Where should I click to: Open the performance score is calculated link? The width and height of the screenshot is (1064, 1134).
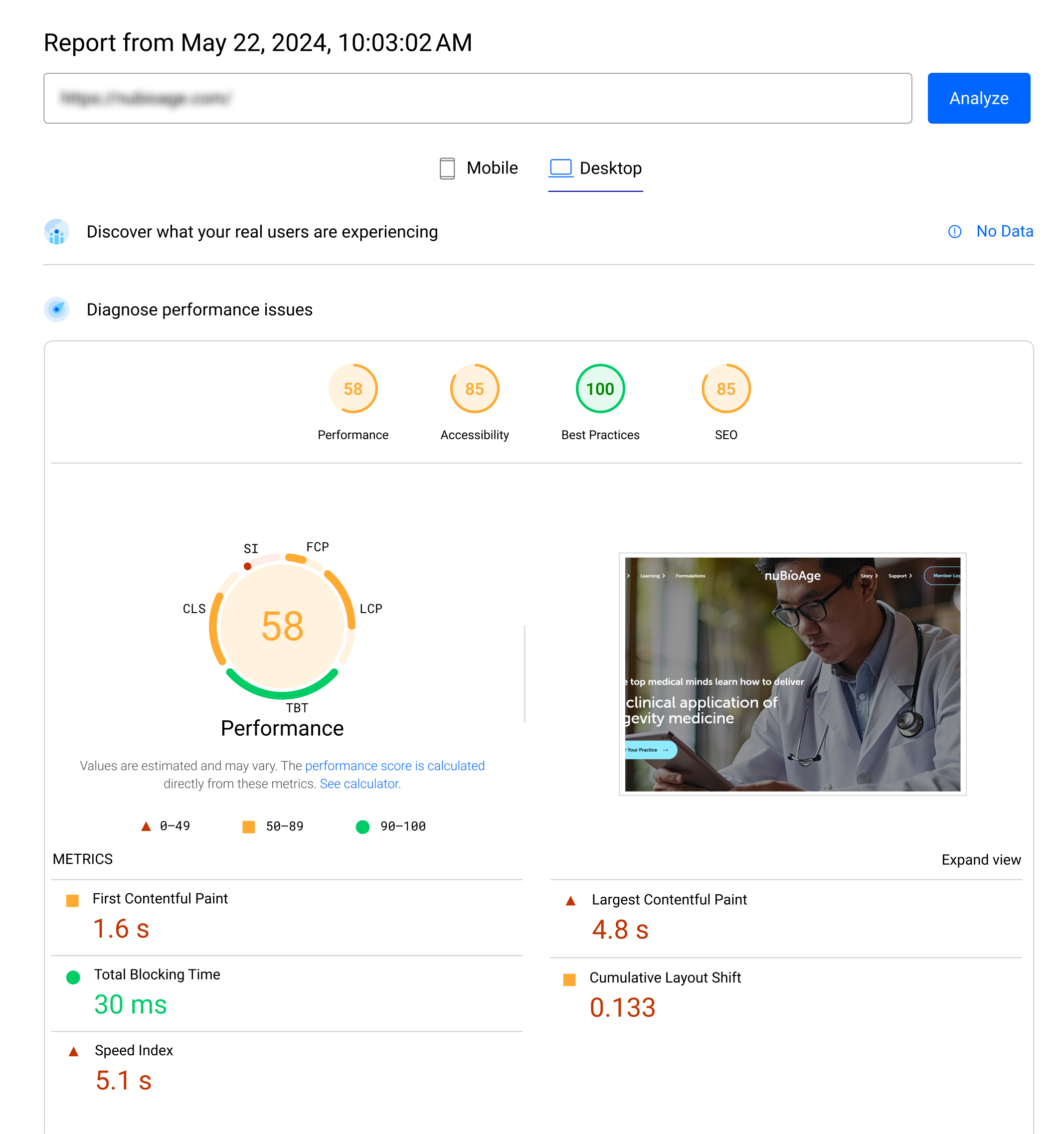(394, 766)
